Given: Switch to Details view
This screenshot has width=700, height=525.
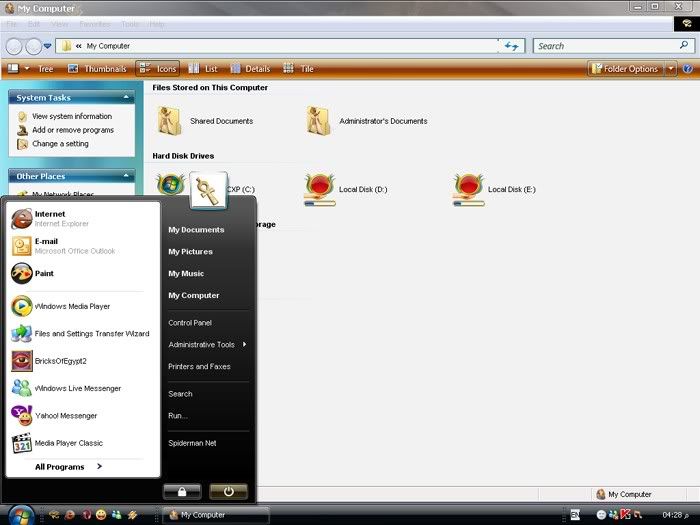Looking at the screenshot, I should pyautogui.click(x=250, y=69).
